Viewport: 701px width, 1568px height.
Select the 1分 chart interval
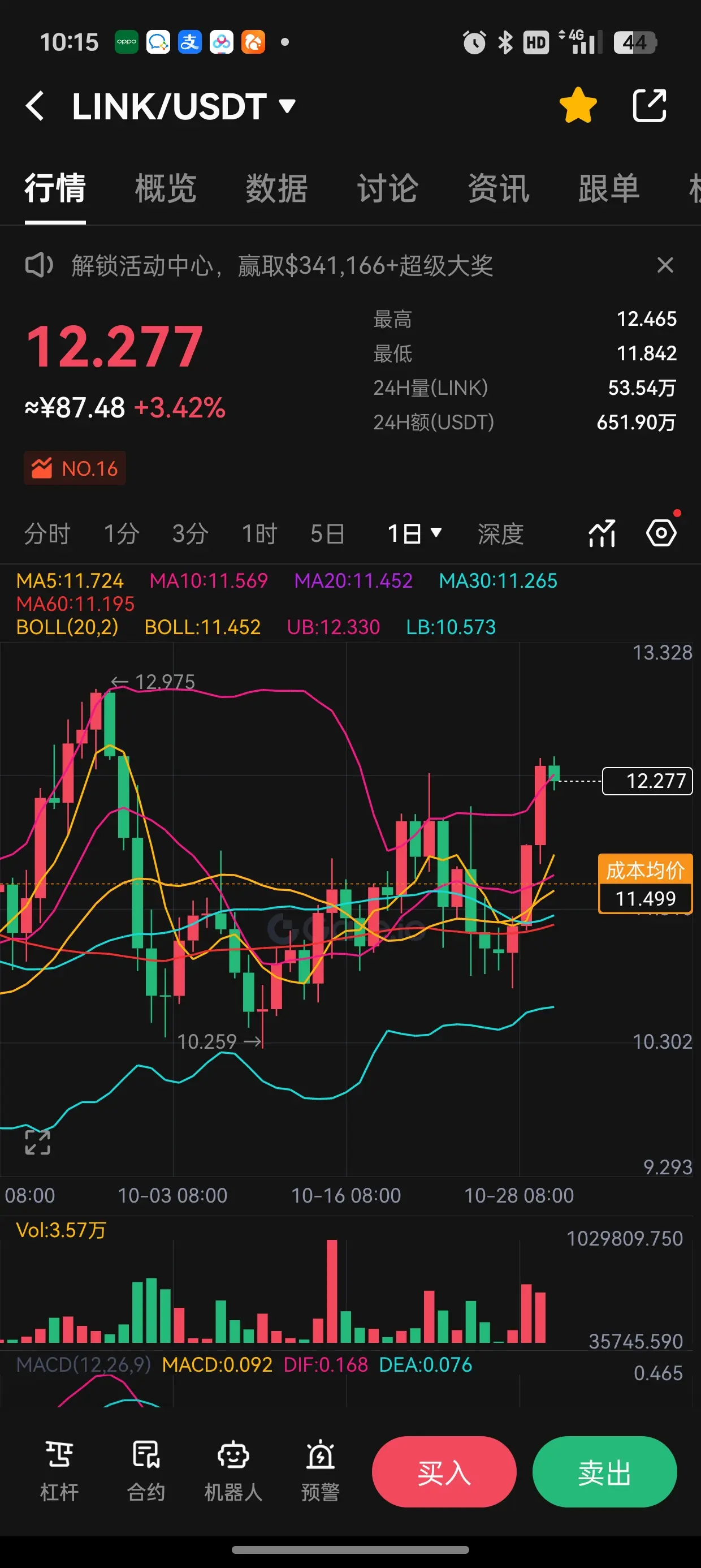click(x=122, y=534)
